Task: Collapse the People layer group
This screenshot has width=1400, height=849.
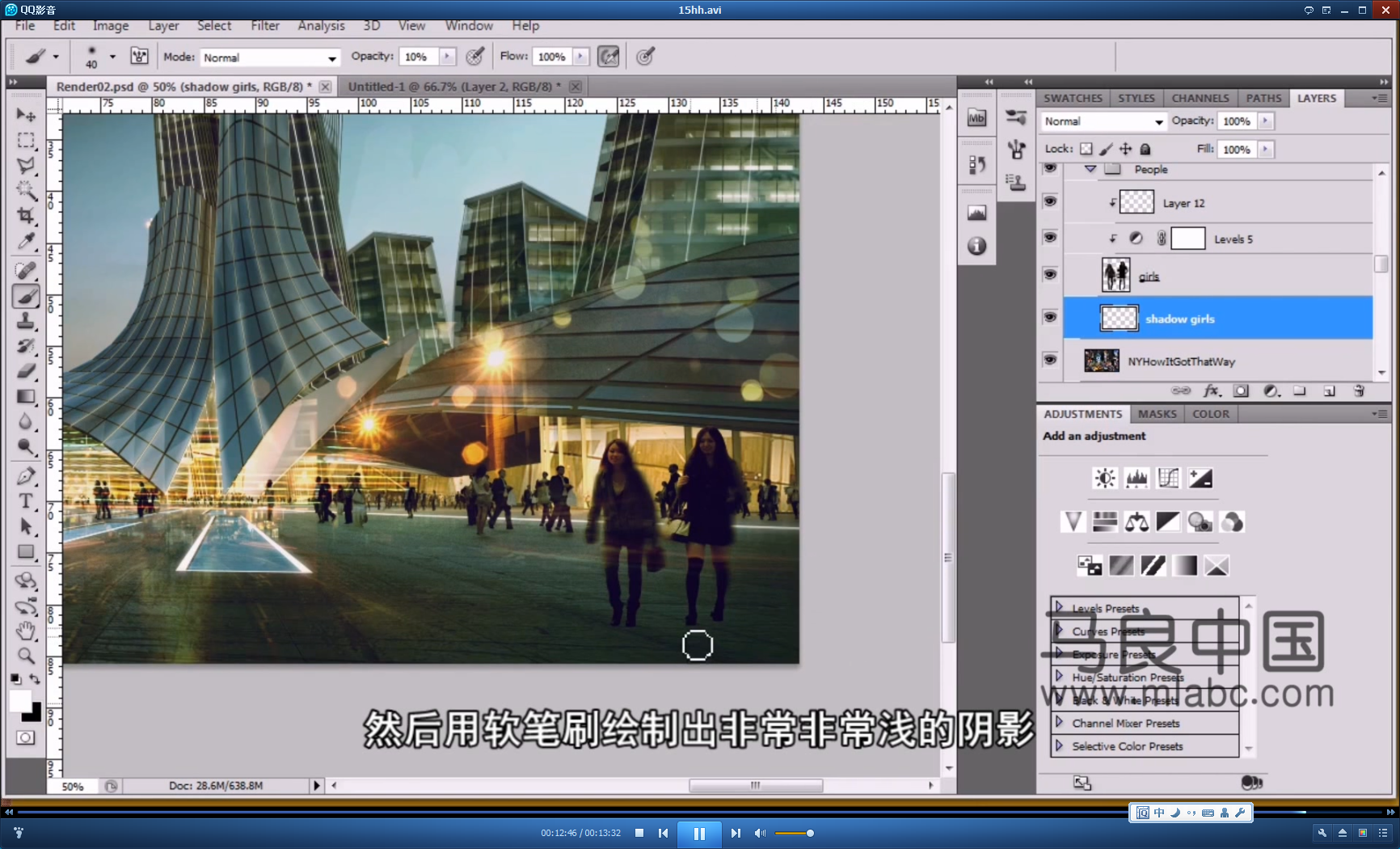Action: click(x=1090, y=169)
